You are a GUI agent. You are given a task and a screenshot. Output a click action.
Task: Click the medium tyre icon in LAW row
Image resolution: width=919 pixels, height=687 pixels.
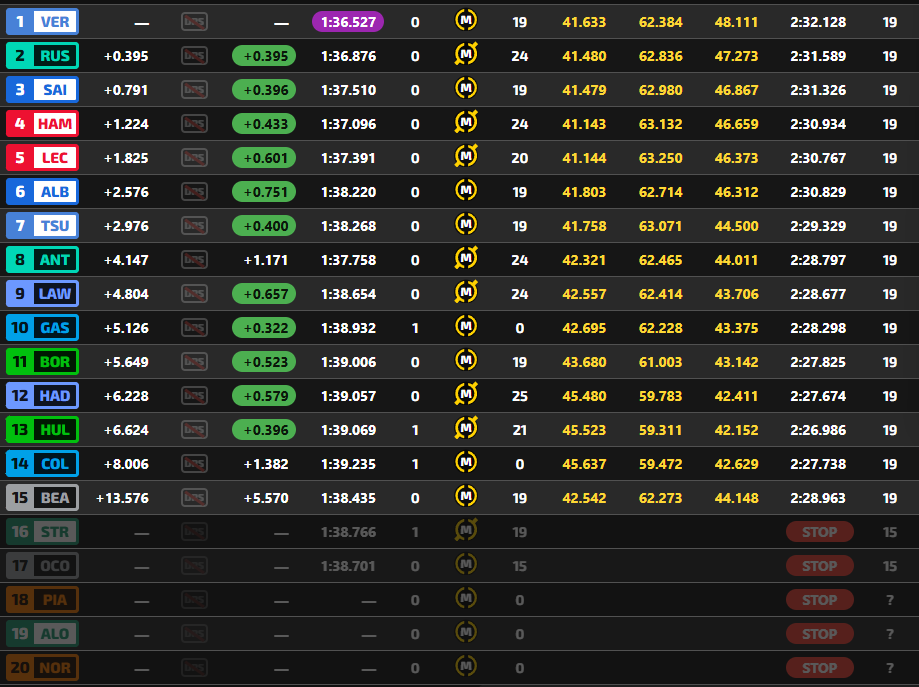pos(466,293)
